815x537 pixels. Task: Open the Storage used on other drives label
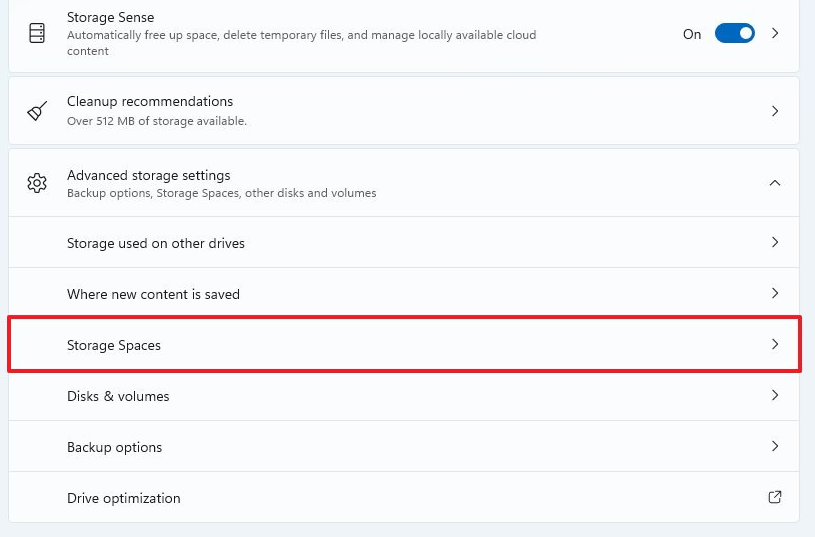156,243
